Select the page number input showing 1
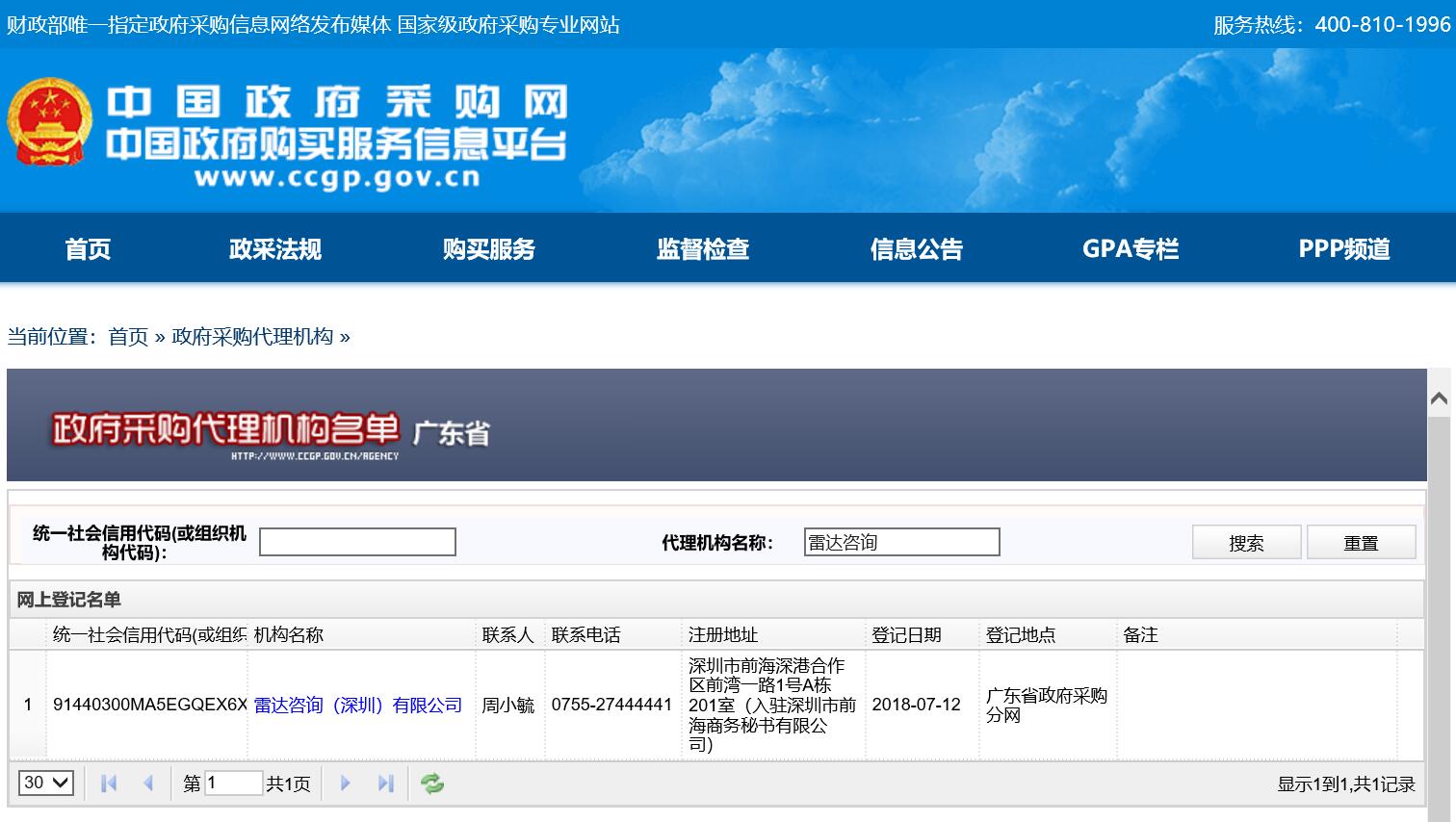The image size is (1456, 822). click(x=234, y=783)
